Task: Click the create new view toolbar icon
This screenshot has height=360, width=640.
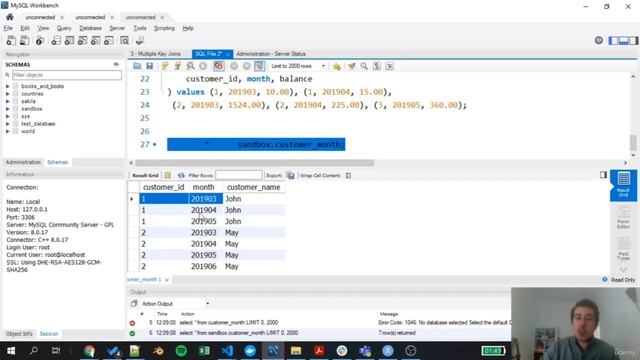Action: 82,40
